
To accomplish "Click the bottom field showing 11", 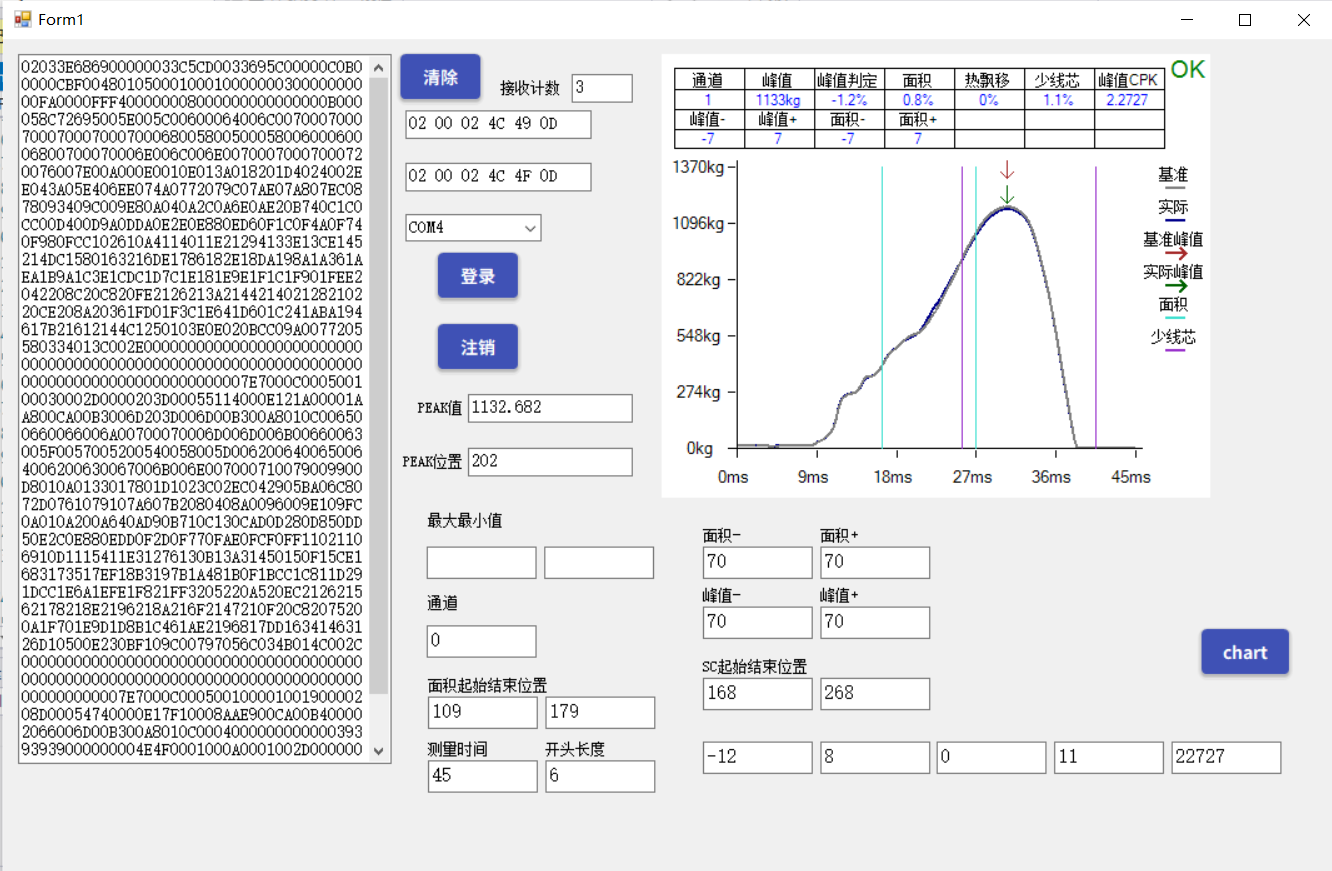I will tap(1108, 757).
